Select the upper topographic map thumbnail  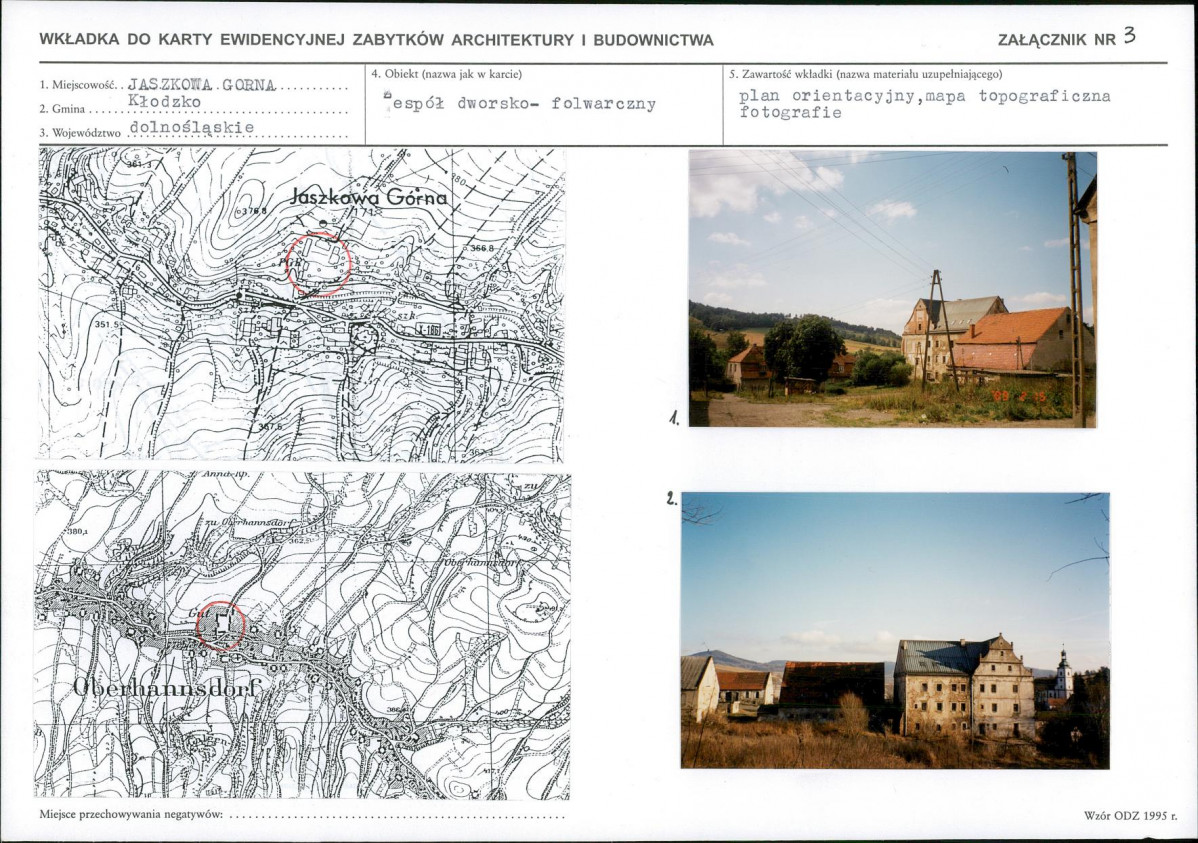coord(302,304)
